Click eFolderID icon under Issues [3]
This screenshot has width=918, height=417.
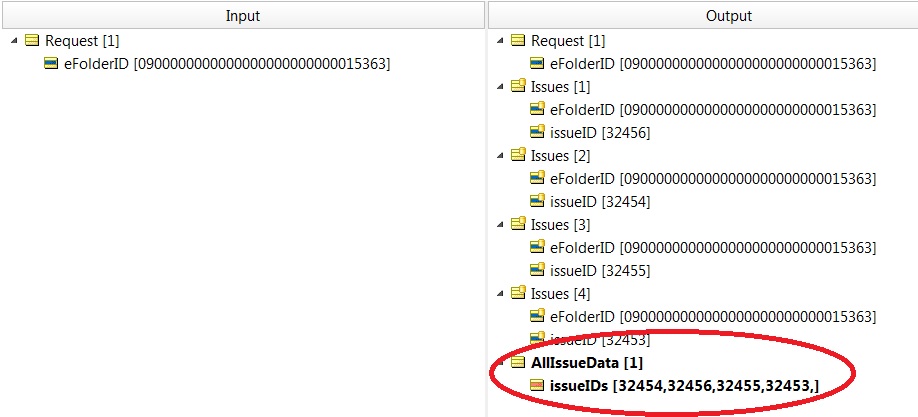[x=537, y=247]
